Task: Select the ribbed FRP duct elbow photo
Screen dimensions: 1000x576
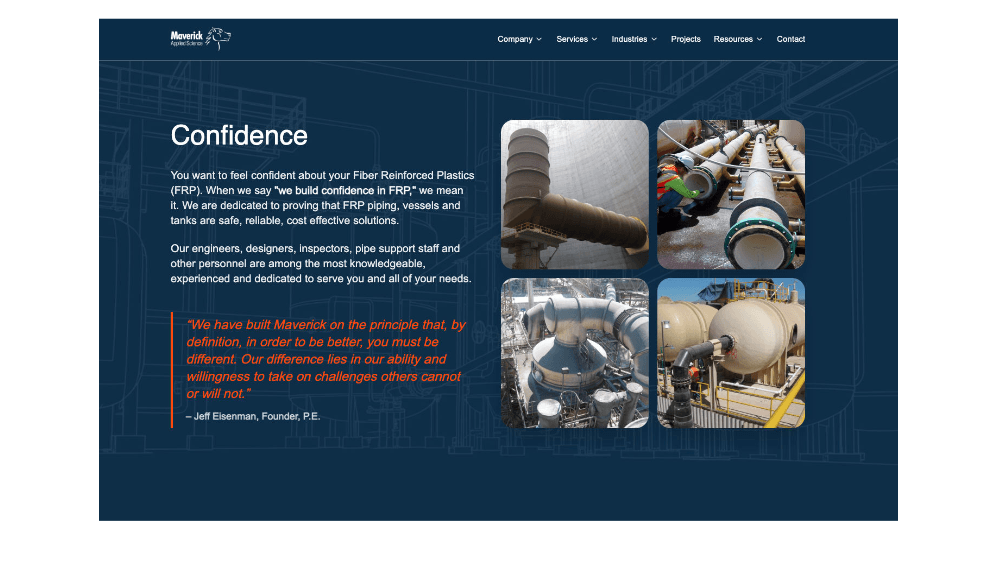Action: point(575,195)
